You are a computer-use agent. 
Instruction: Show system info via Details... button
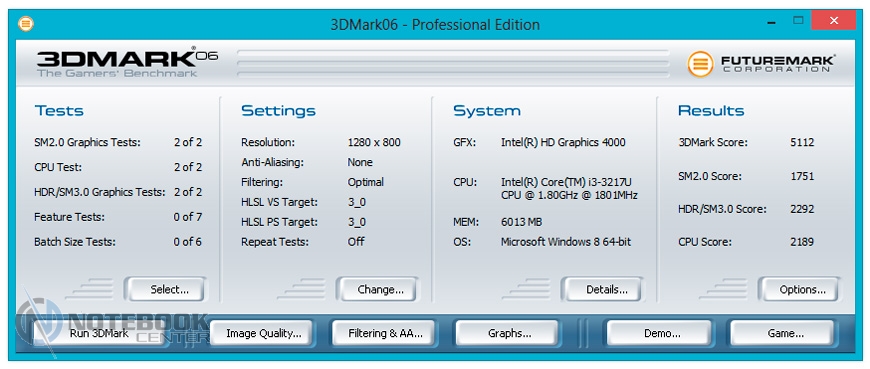point(602,289)
